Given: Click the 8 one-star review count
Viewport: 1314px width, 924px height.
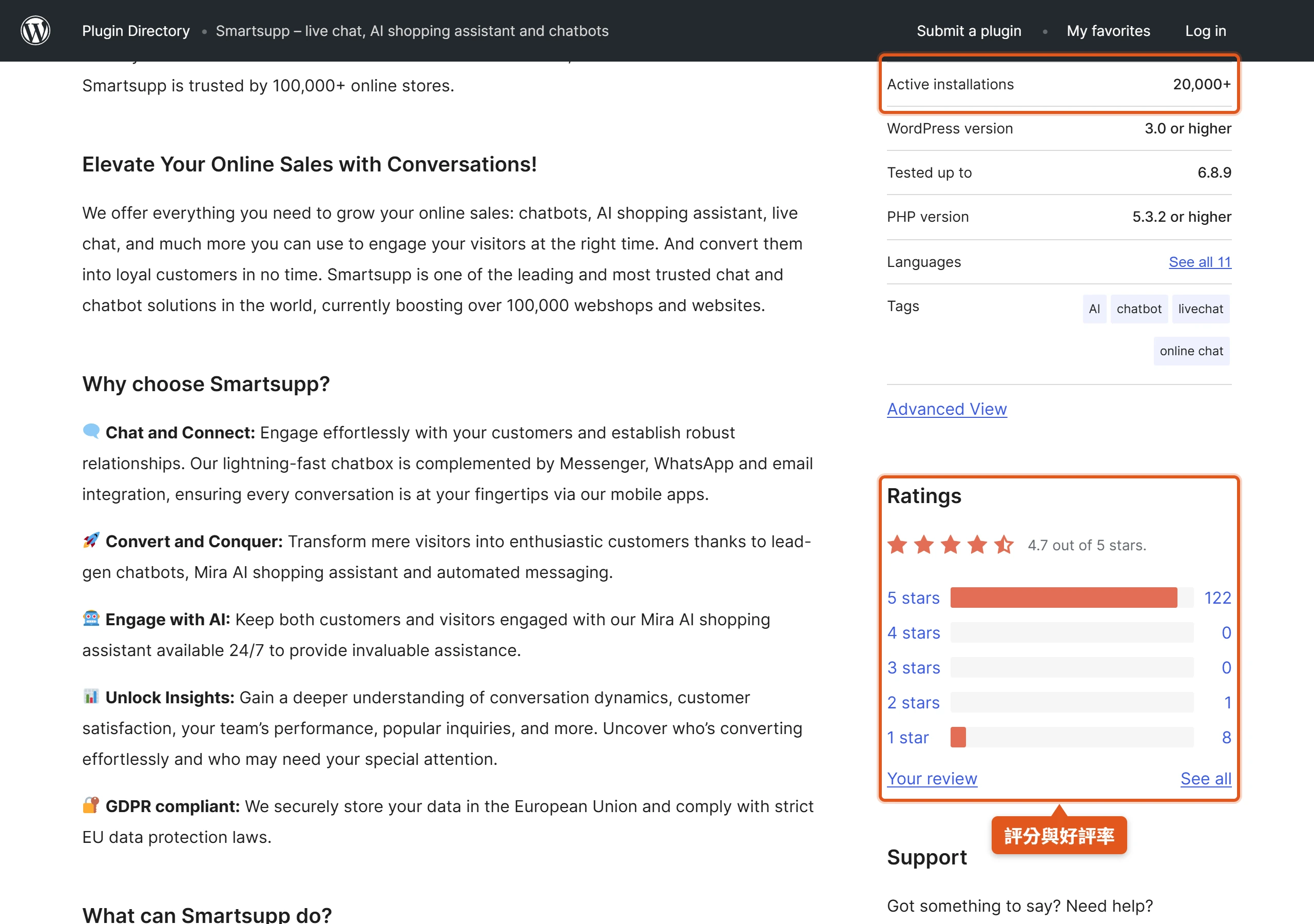Looking at the screenshot, I should (x=1226, y=737).
